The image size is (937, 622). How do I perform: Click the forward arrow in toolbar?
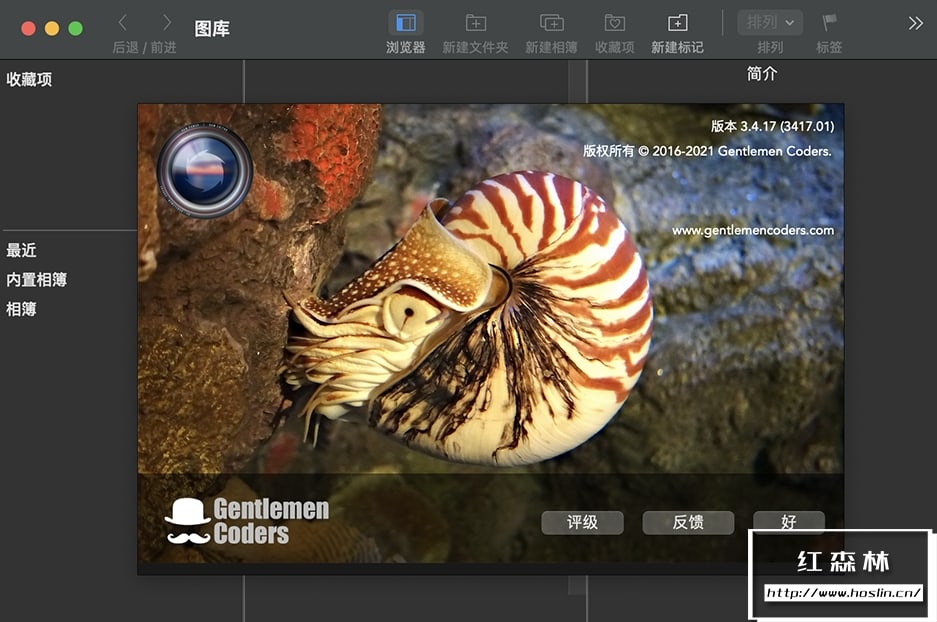coord(166,22)
